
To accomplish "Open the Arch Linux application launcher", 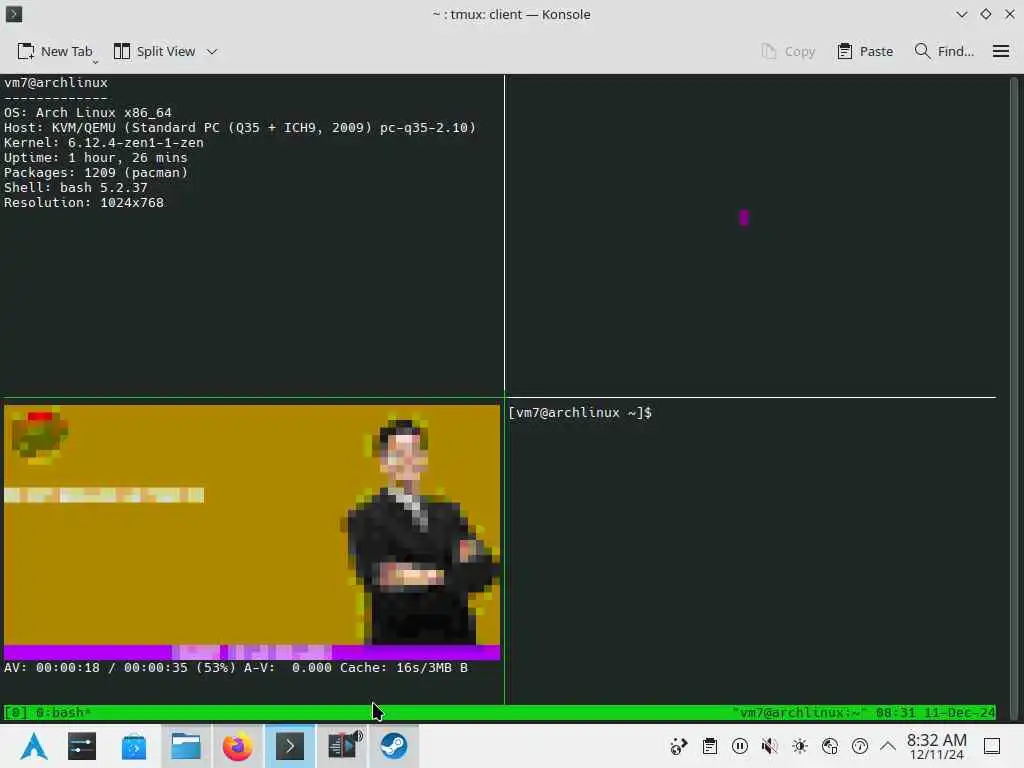I will coord(34,746).
